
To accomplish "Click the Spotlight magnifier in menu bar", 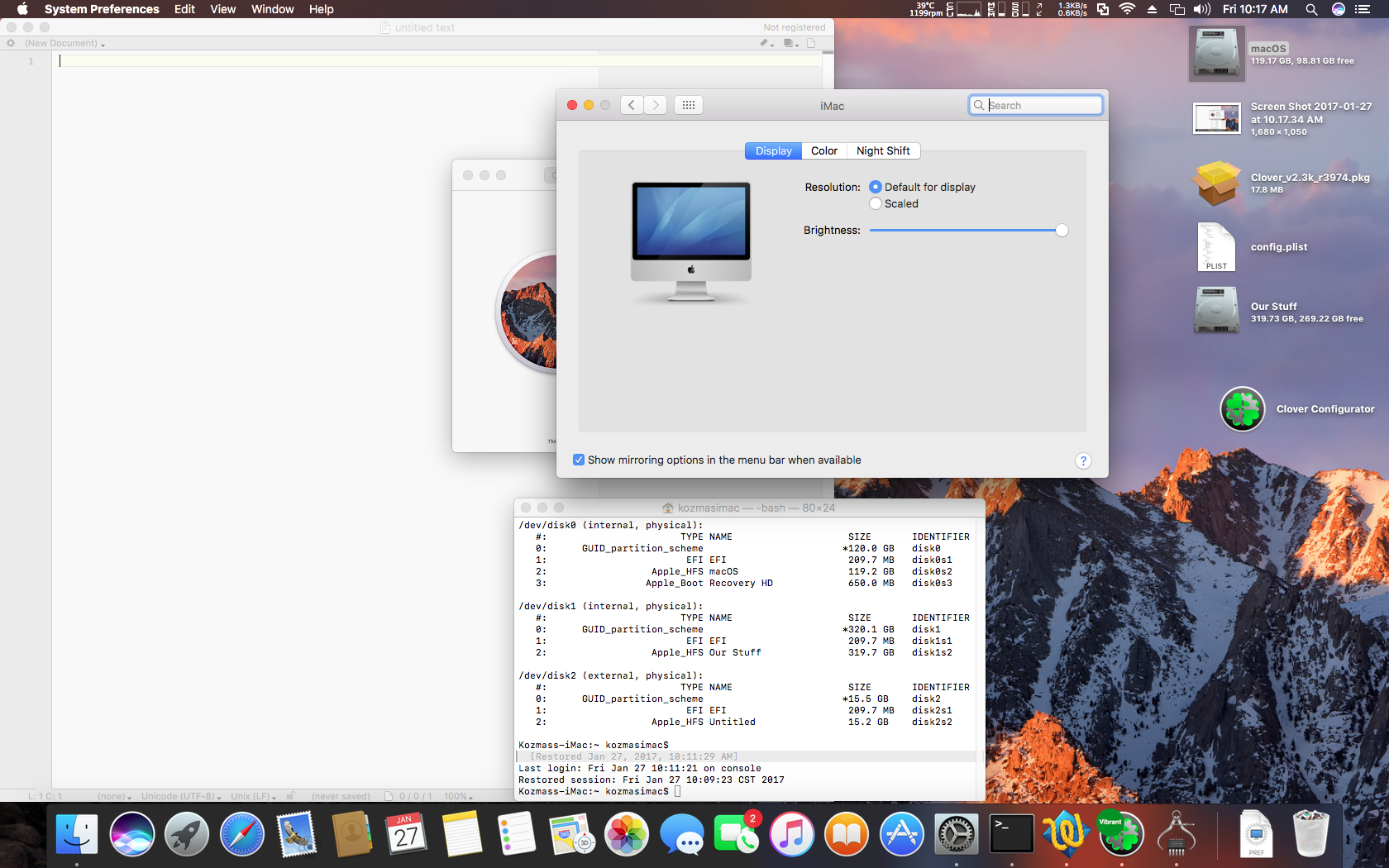I will coord(1311,9).
